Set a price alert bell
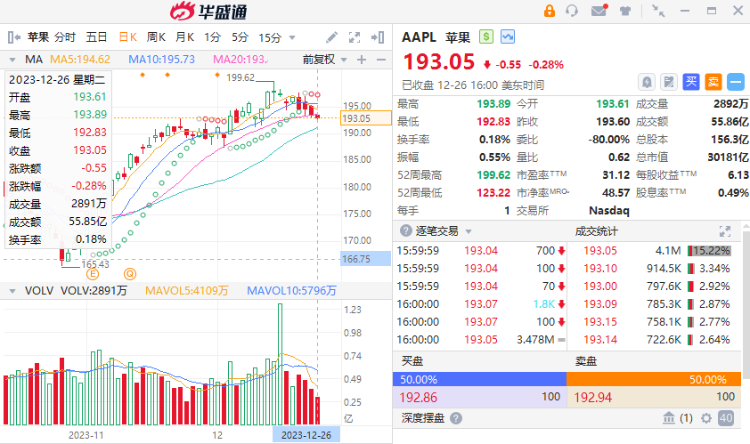The width and height of the screenshot is (750, 444). [647, 82]
